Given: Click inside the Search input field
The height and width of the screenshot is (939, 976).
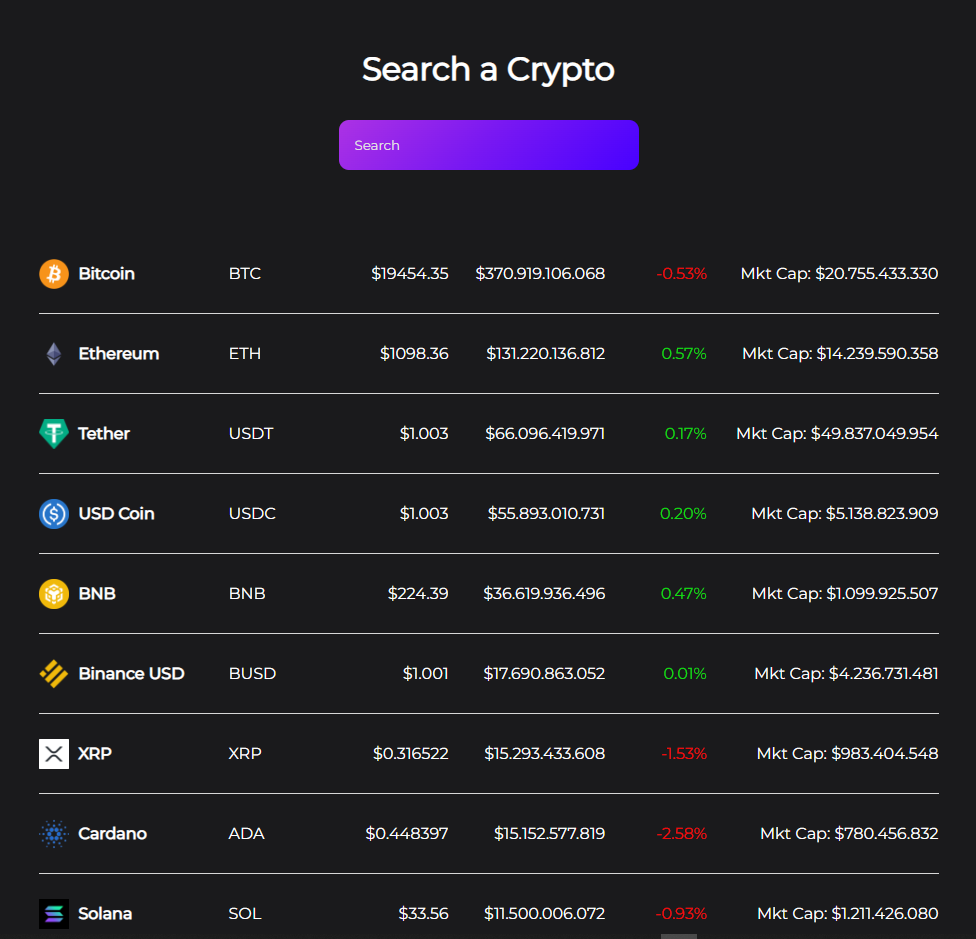Looking at the screenshot, I should click(488, 144).
